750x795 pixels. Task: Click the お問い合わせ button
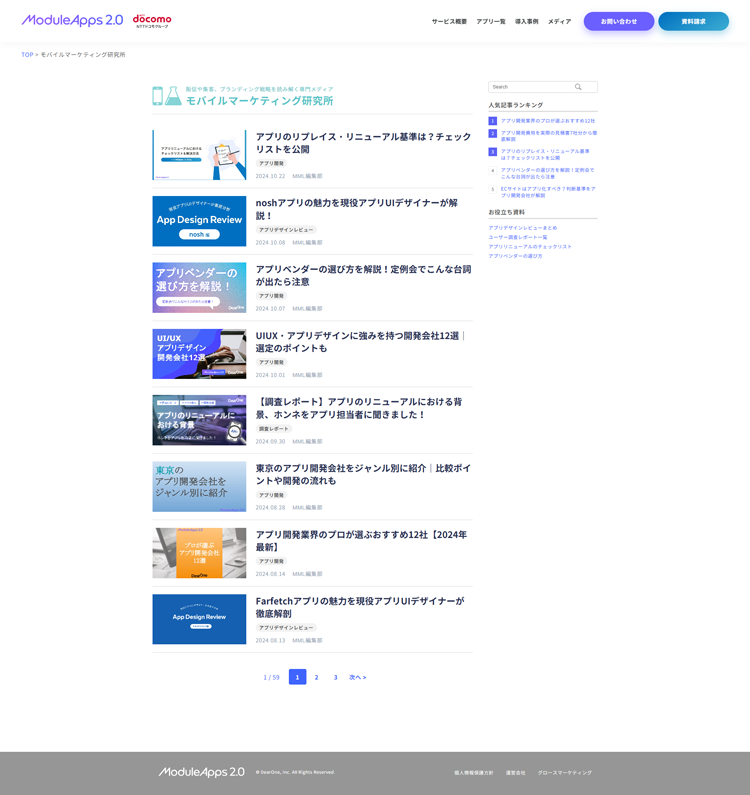(619, 21)
